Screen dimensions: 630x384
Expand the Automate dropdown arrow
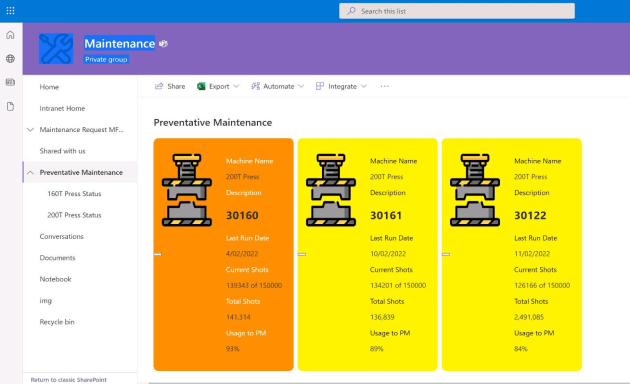click(x=301, y=86)
